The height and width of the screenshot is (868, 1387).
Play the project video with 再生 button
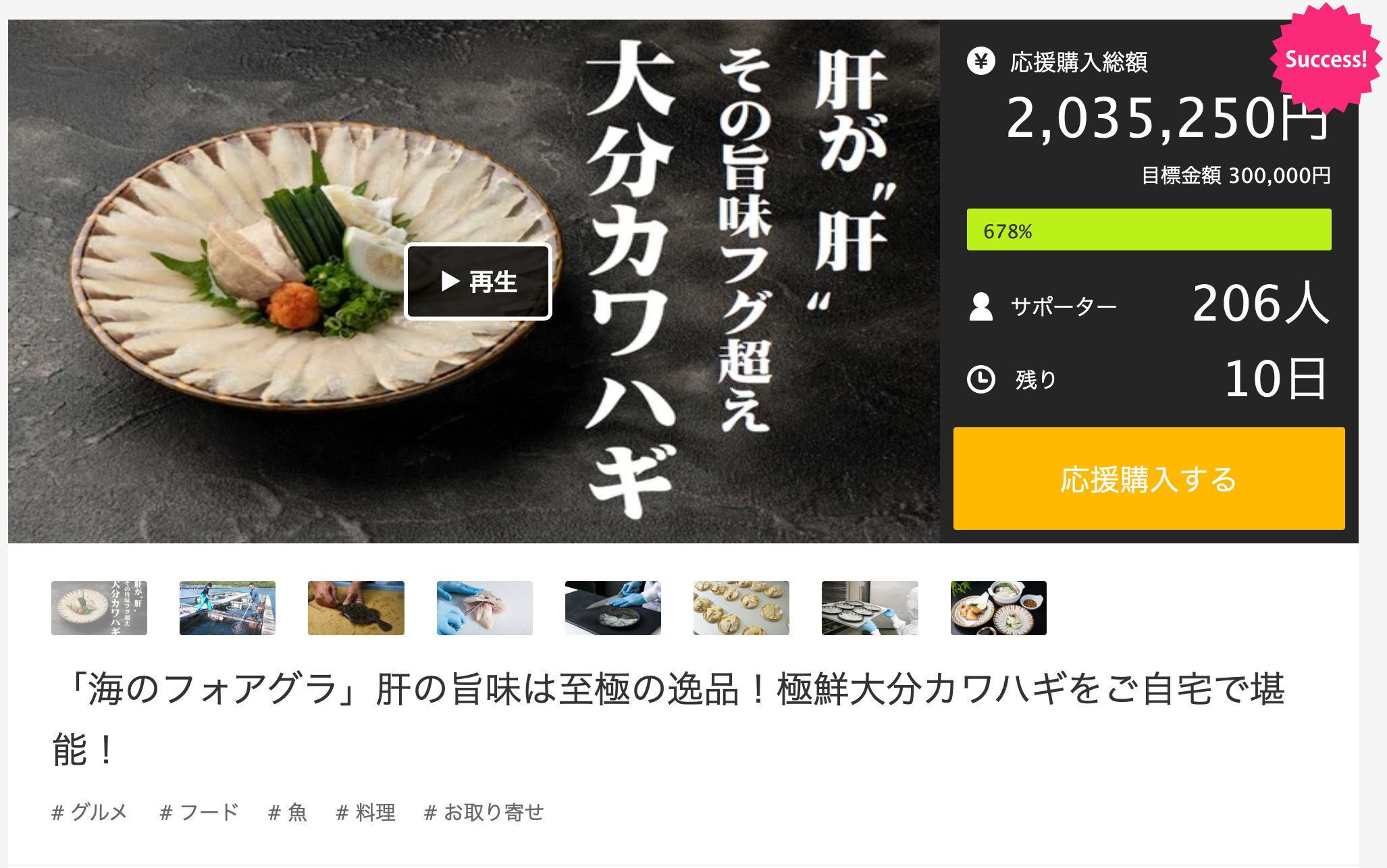pos(478,281)
